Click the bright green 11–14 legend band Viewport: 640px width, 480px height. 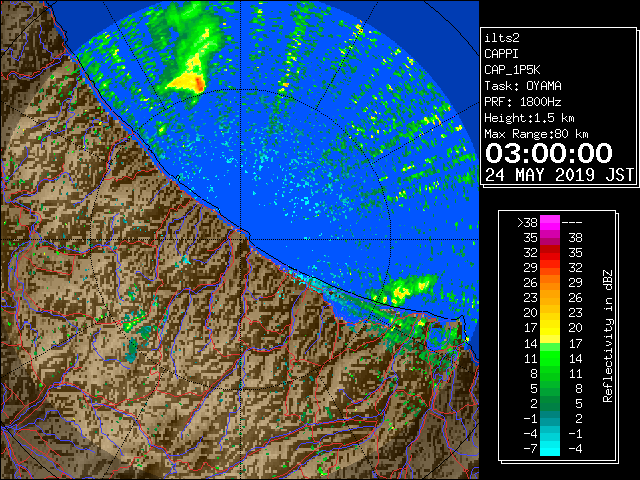pyautogui.click(x=550, y=358)
